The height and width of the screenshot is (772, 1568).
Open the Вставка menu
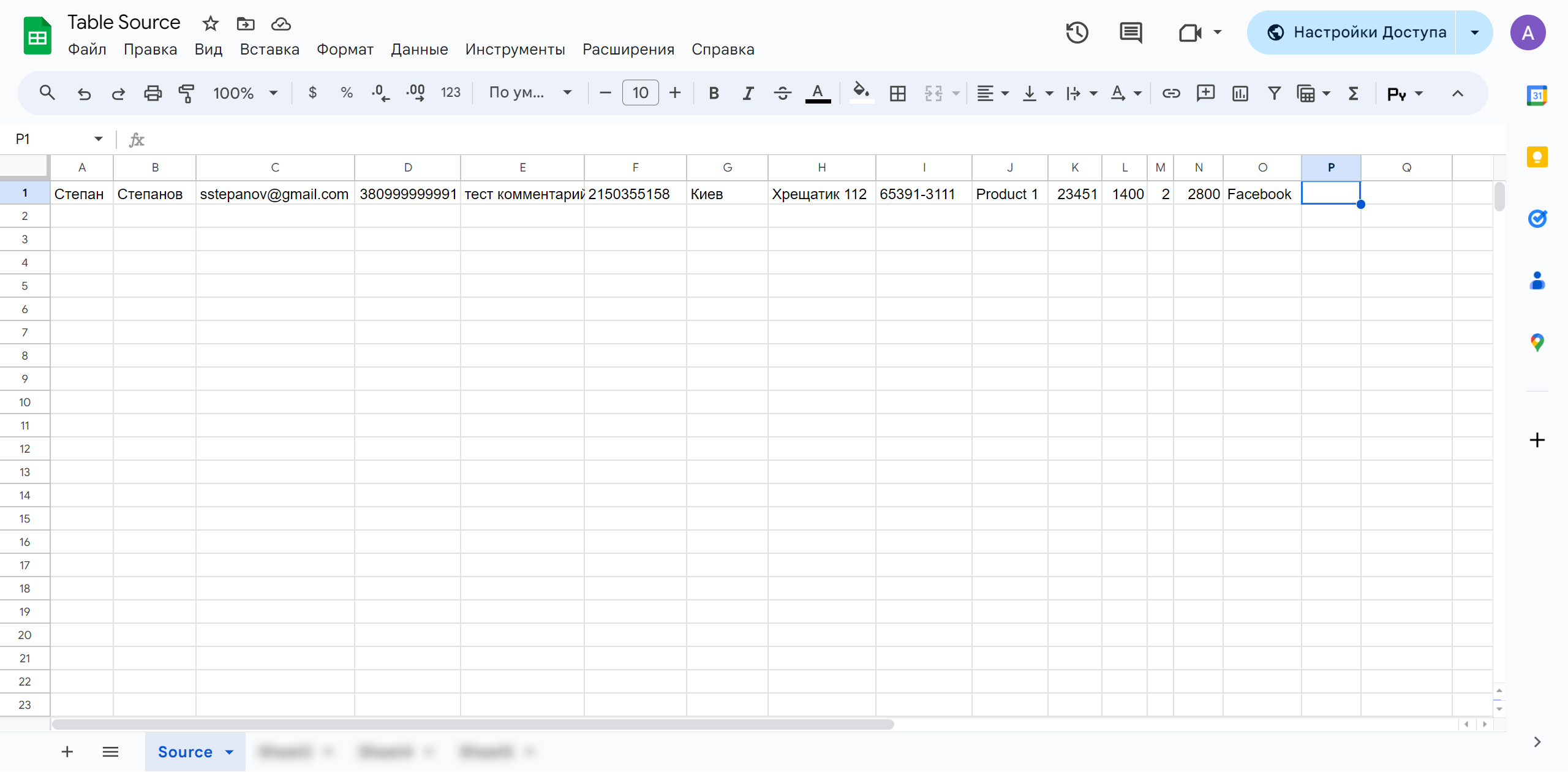(x=269, y=49)
